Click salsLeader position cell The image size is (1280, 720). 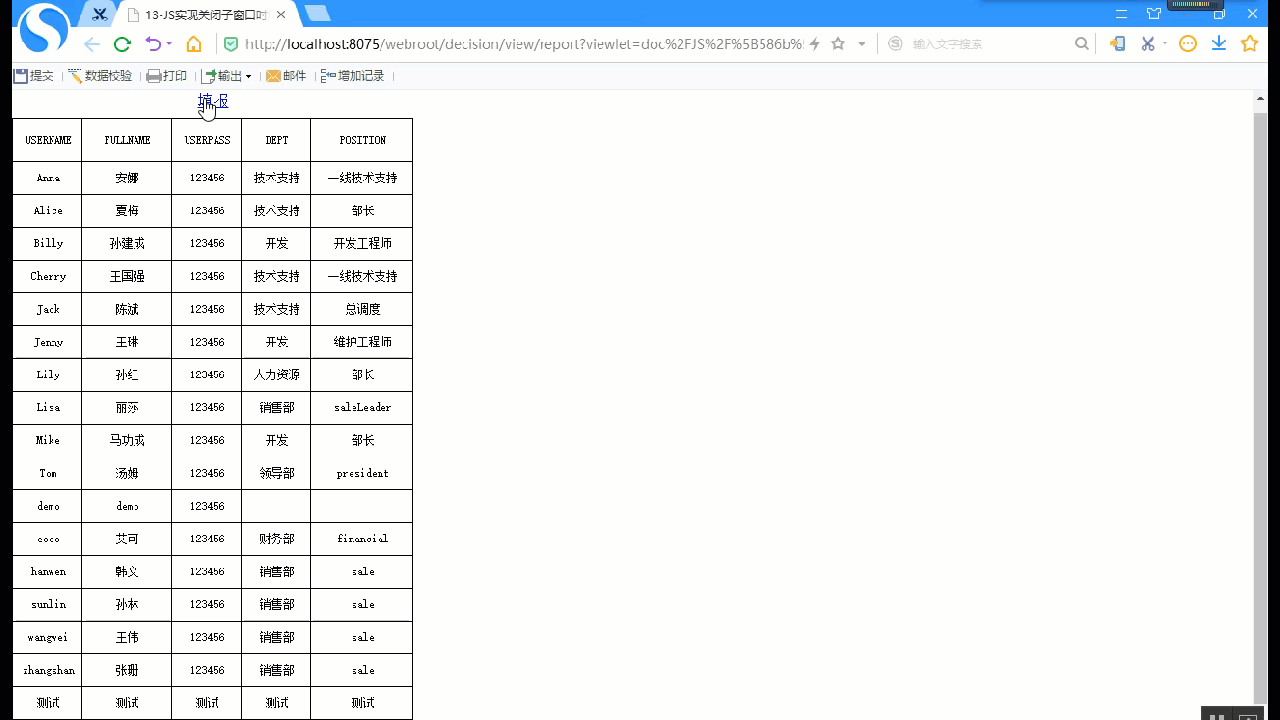[x=362, y=407]
